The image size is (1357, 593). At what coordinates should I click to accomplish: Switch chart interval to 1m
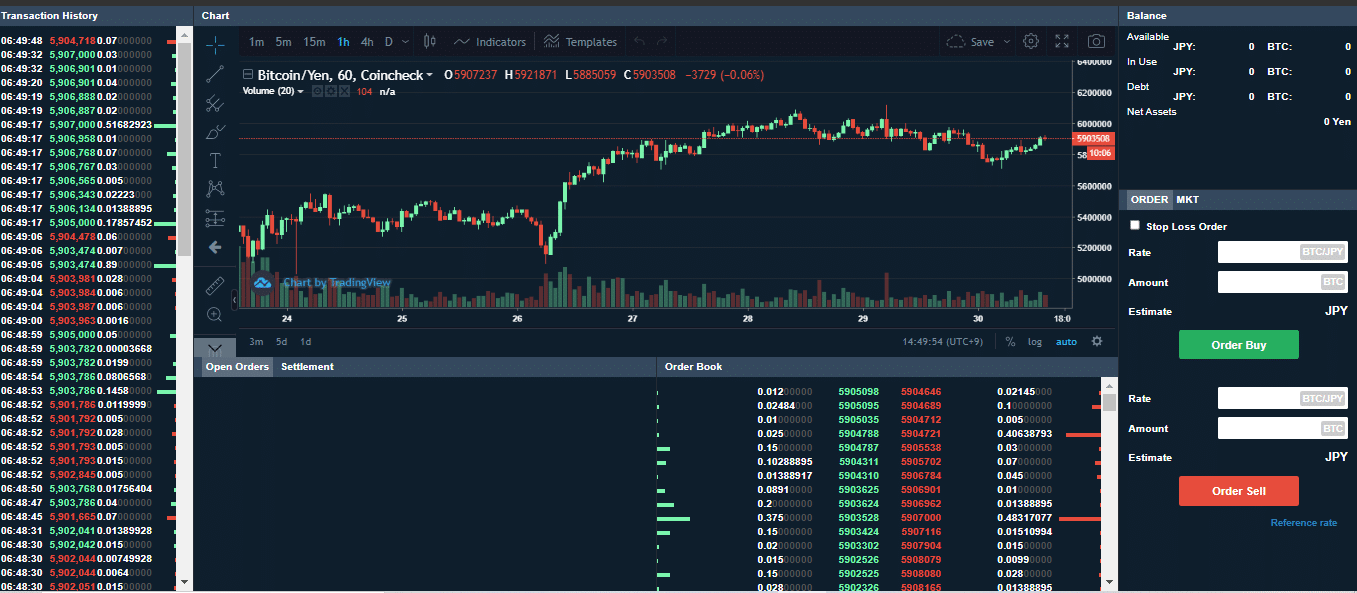tap(257, 42)
